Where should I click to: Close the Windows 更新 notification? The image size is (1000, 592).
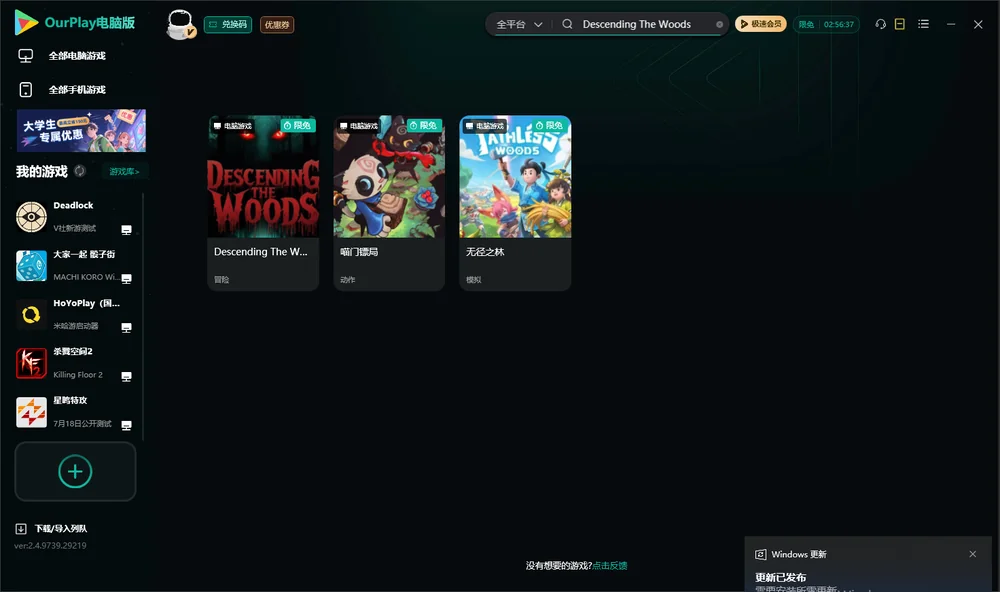coord(973,554)
